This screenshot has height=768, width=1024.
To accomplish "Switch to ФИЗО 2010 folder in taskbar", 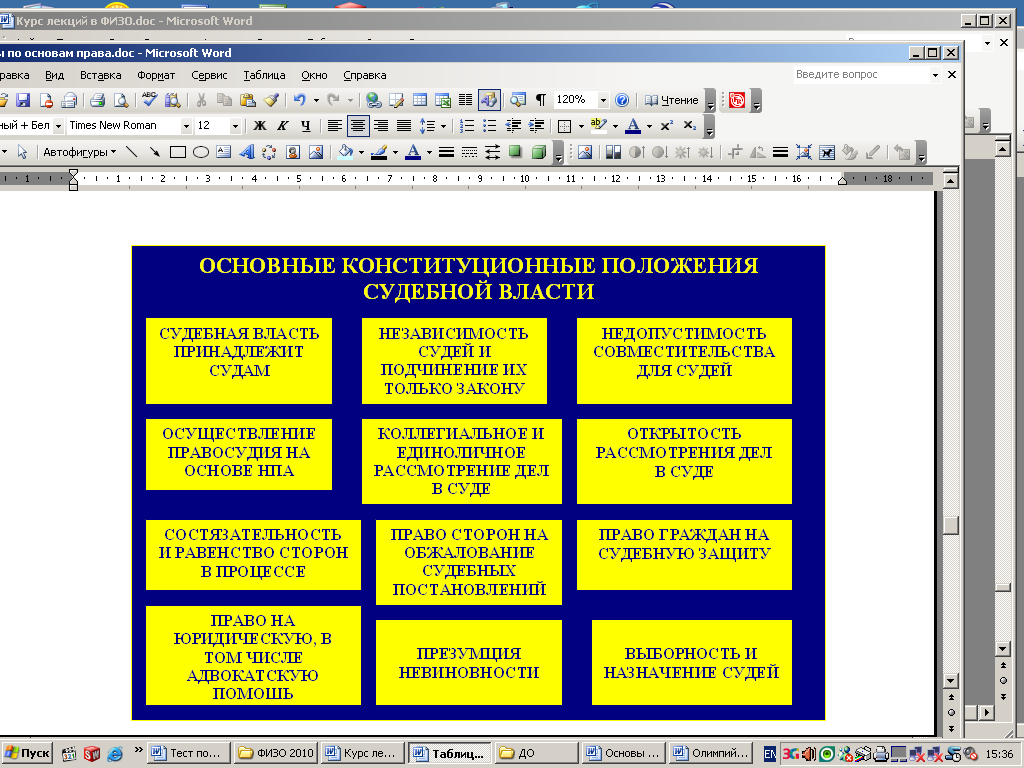I will click(x=276, y=753).
